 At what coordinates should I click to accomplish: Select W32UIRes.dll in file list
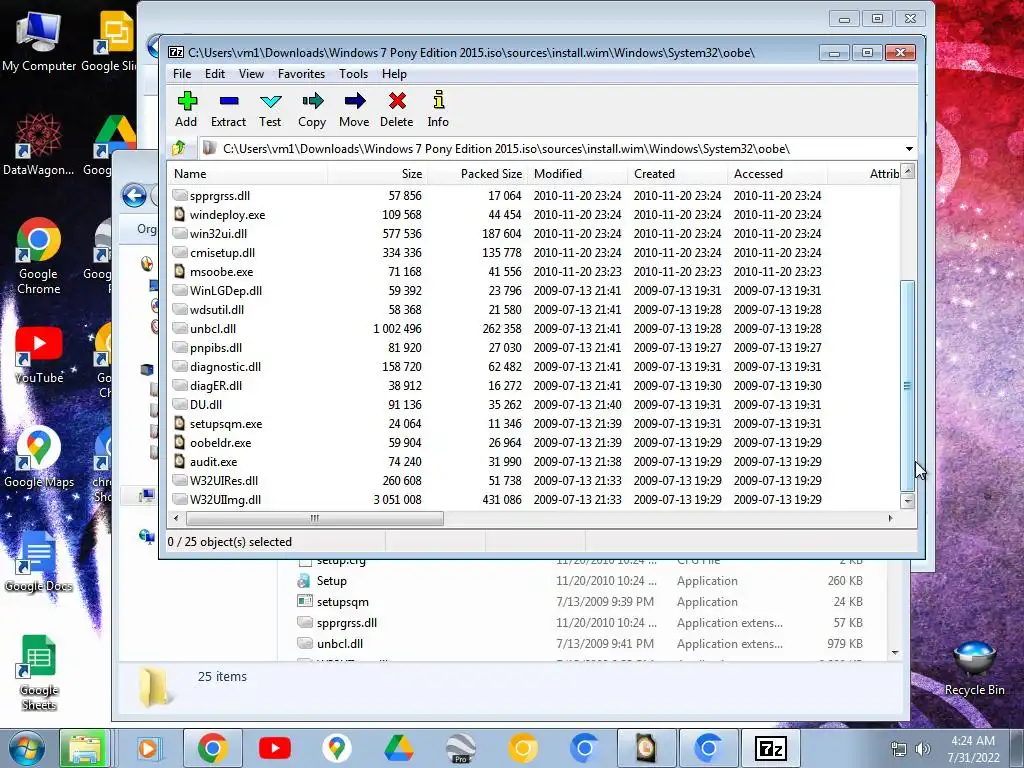point(224,481)
